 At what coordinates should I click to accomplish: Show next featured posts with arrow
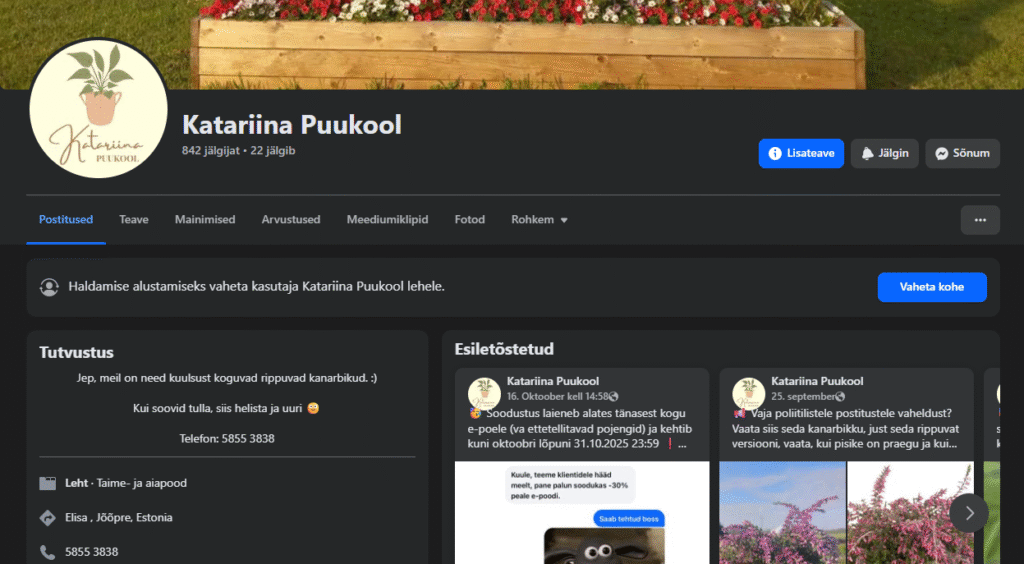click(969, 513)
